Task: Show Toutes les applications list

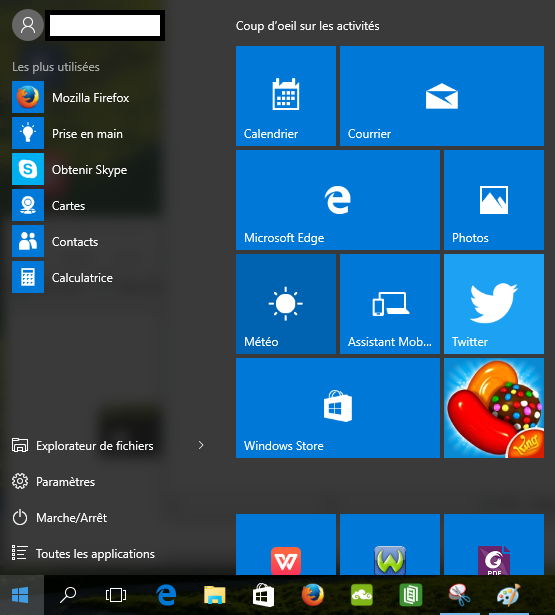Action: pos(84,553)
